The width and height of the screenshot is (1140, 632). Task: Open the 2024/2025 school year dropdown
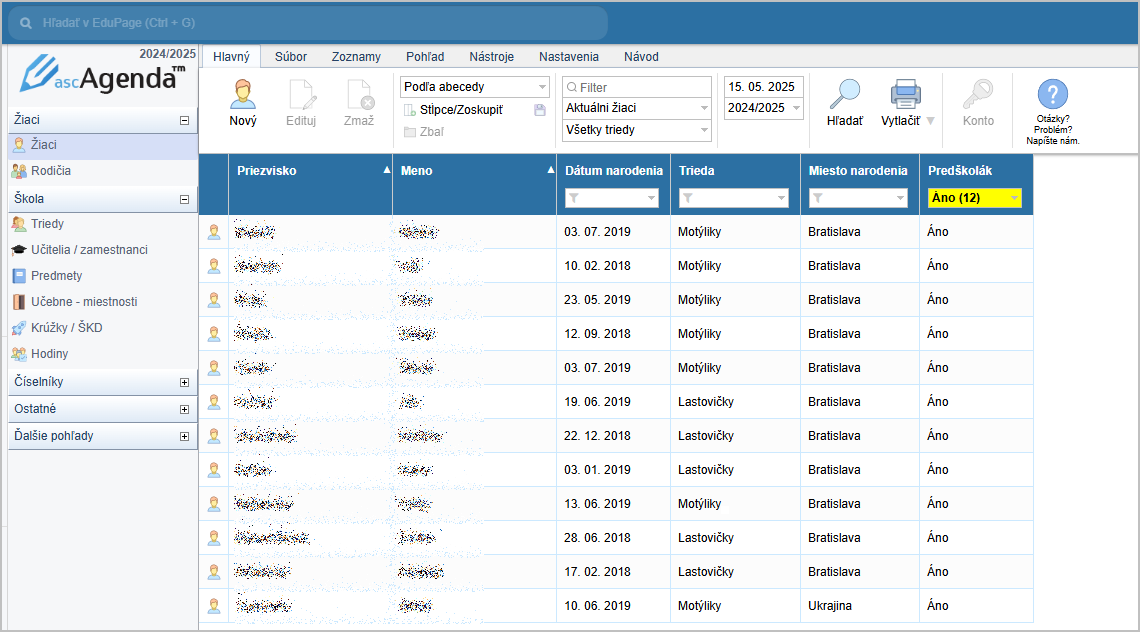[x=763, y=108]
